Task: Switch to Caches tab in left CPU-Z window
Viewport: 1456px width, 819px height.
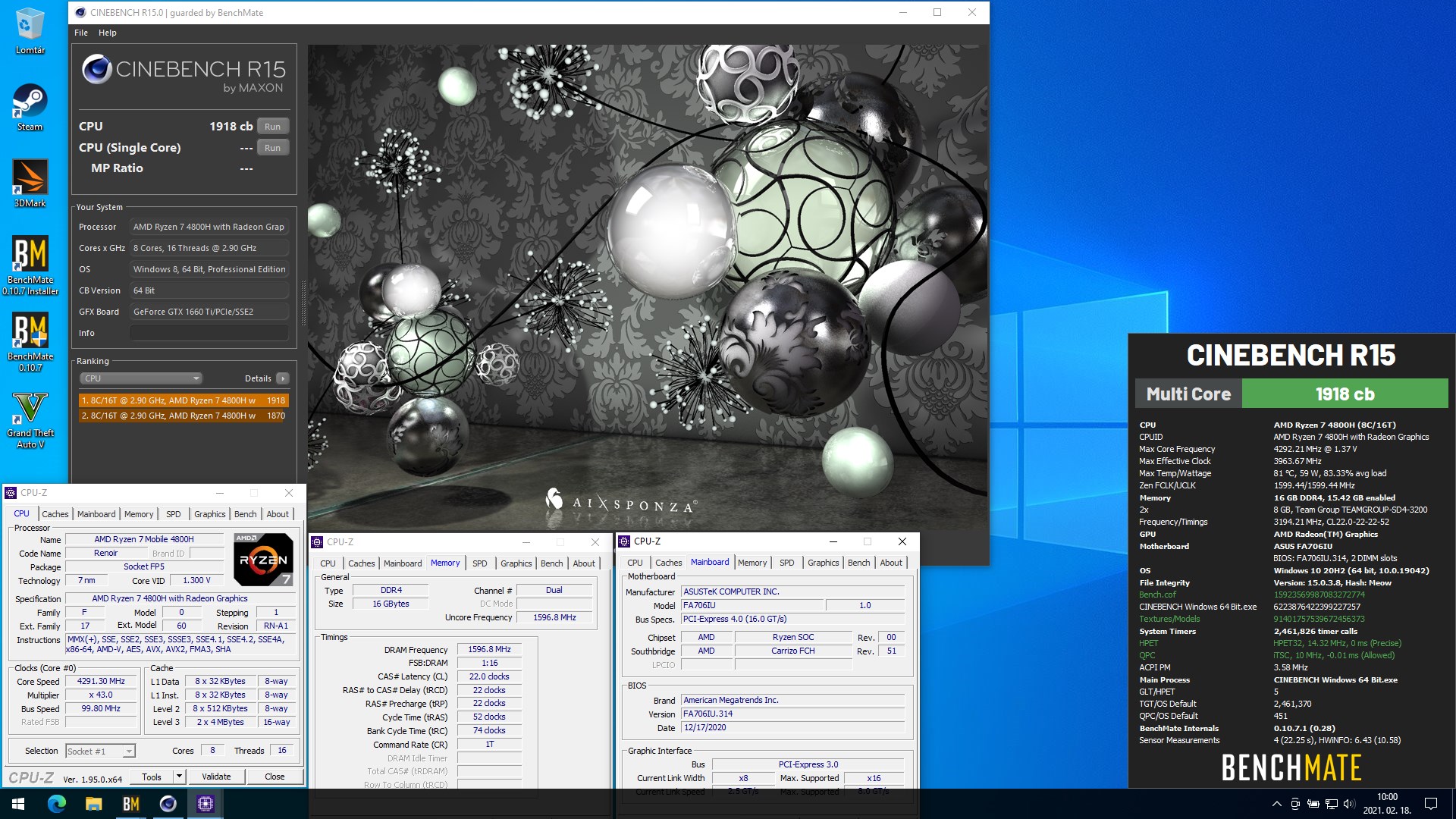Action: (x=55, y=514)
